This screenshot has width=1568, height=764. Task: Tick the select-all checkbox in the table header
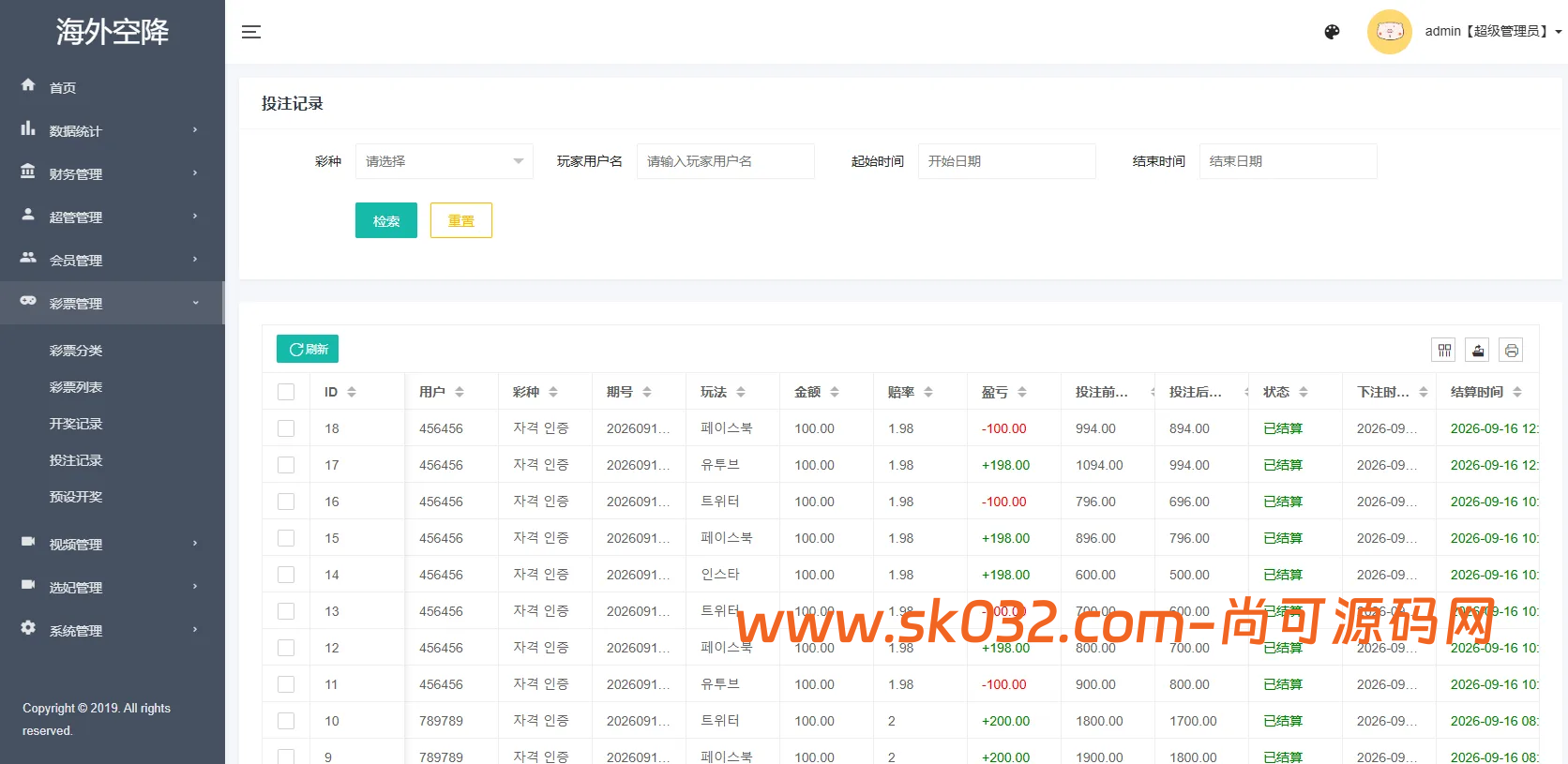coord(286,392)
